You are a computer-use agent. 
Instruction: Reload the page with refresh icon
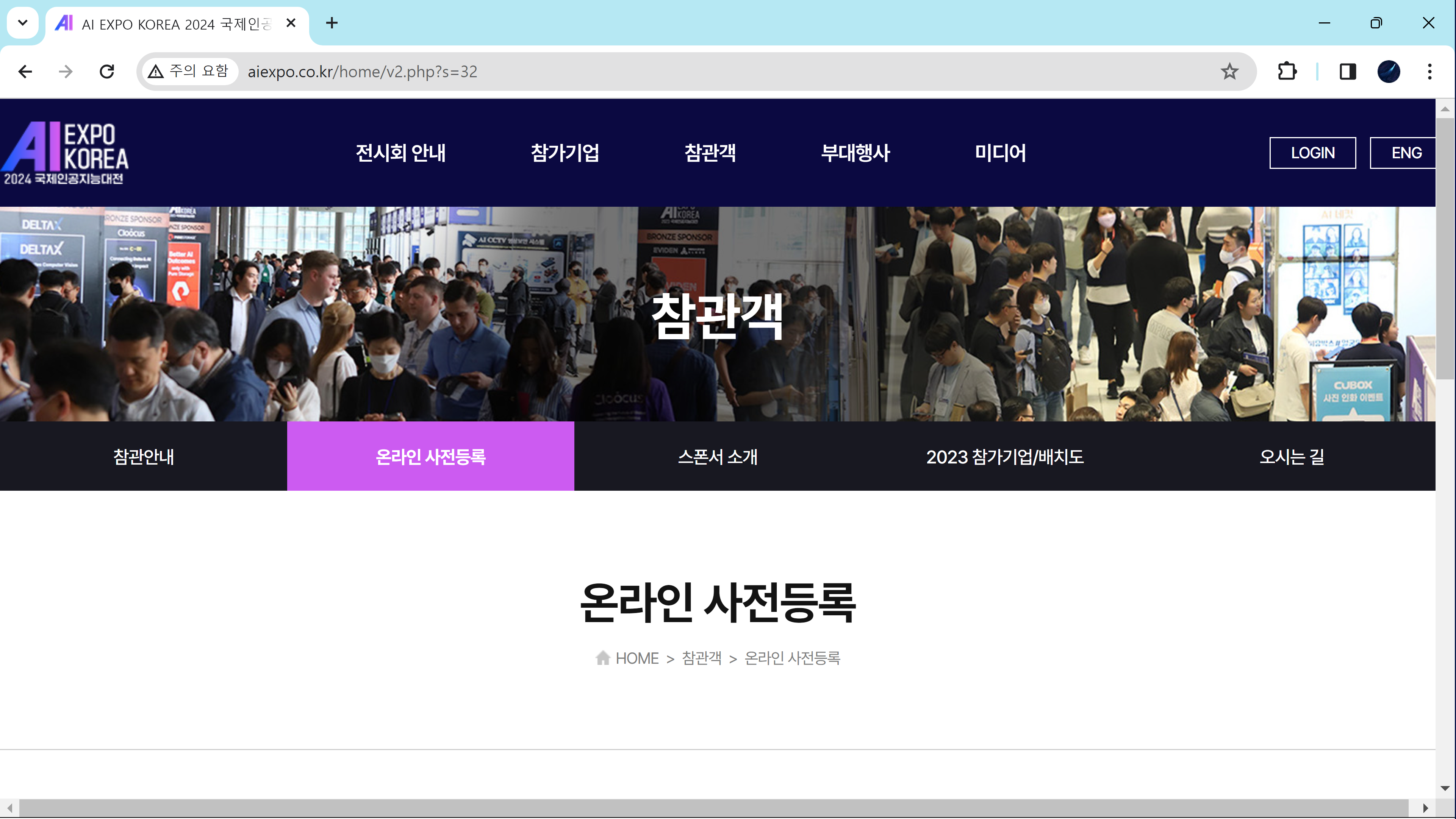[107, 72]
